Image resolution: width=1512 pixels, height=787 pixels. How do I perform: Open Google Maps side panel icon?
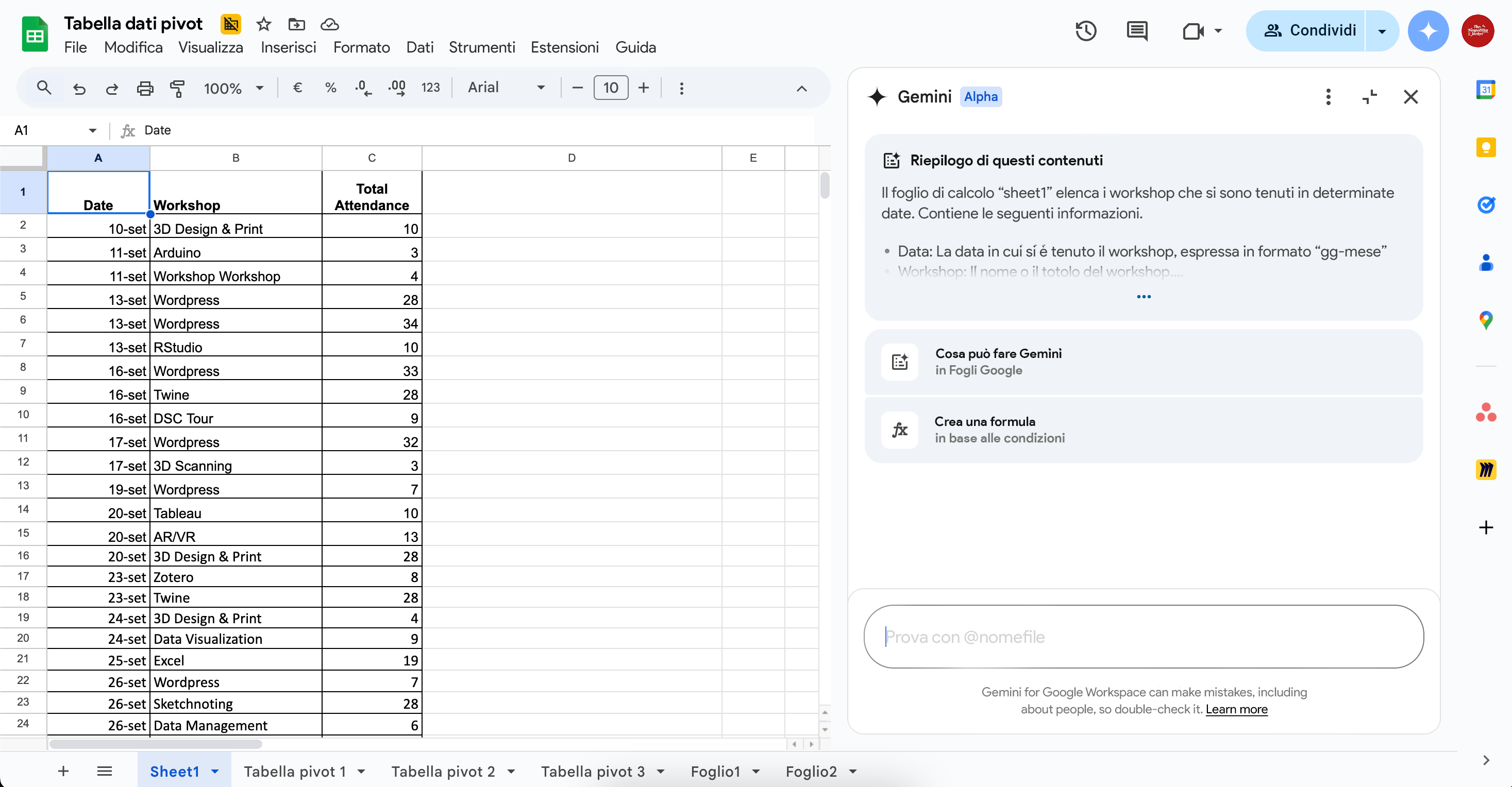[x=1486, y=320]
